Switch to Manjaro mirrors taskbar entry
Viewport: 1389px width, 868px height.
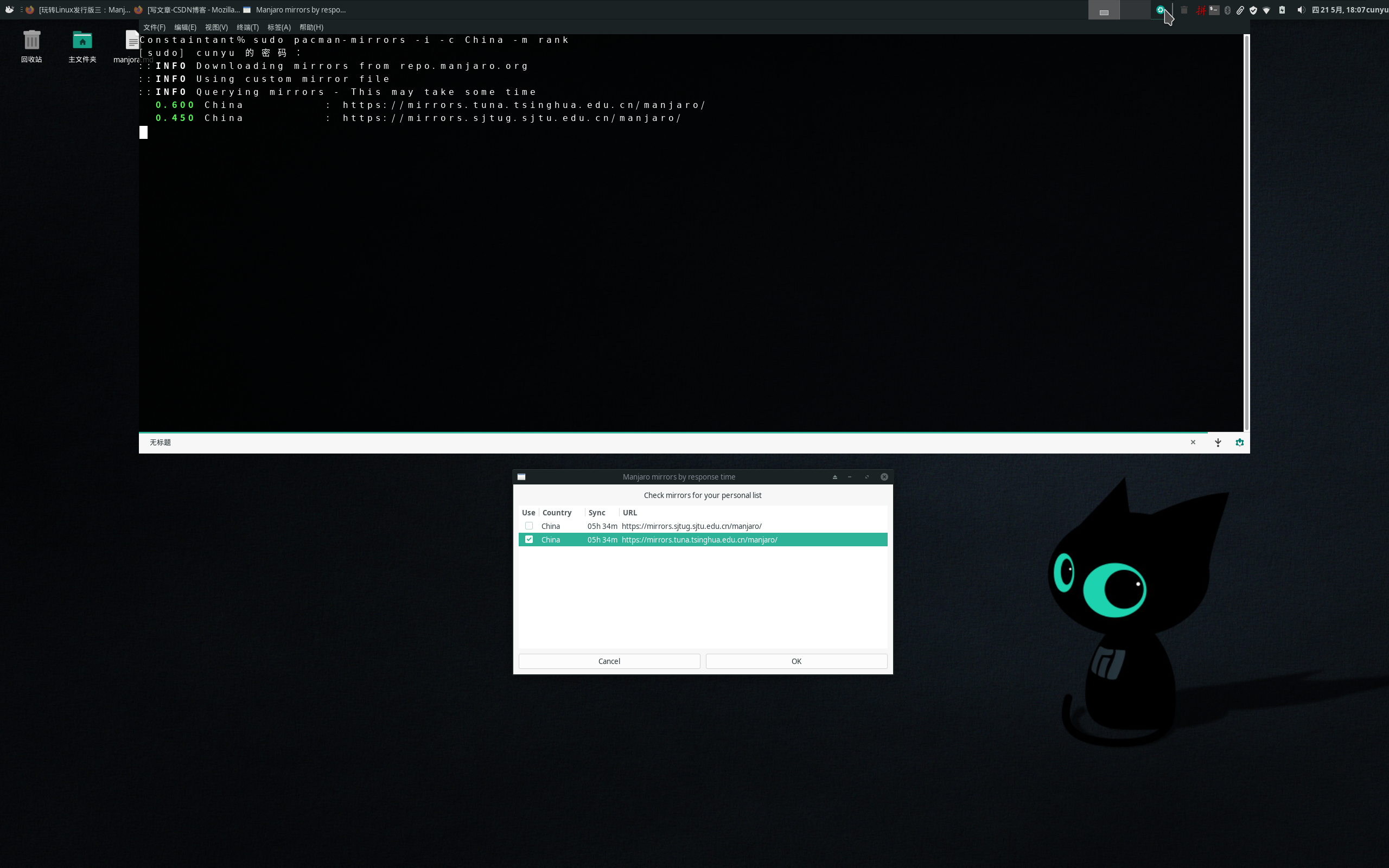coord(295,10)
